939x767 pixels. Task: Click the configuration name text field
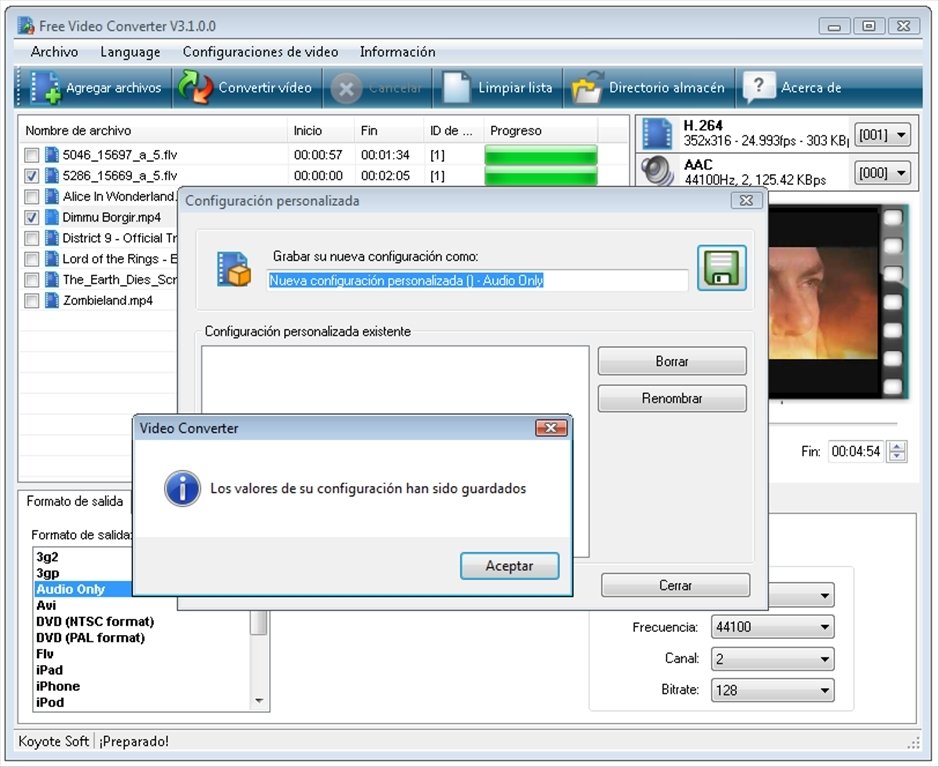coord(477,280)
